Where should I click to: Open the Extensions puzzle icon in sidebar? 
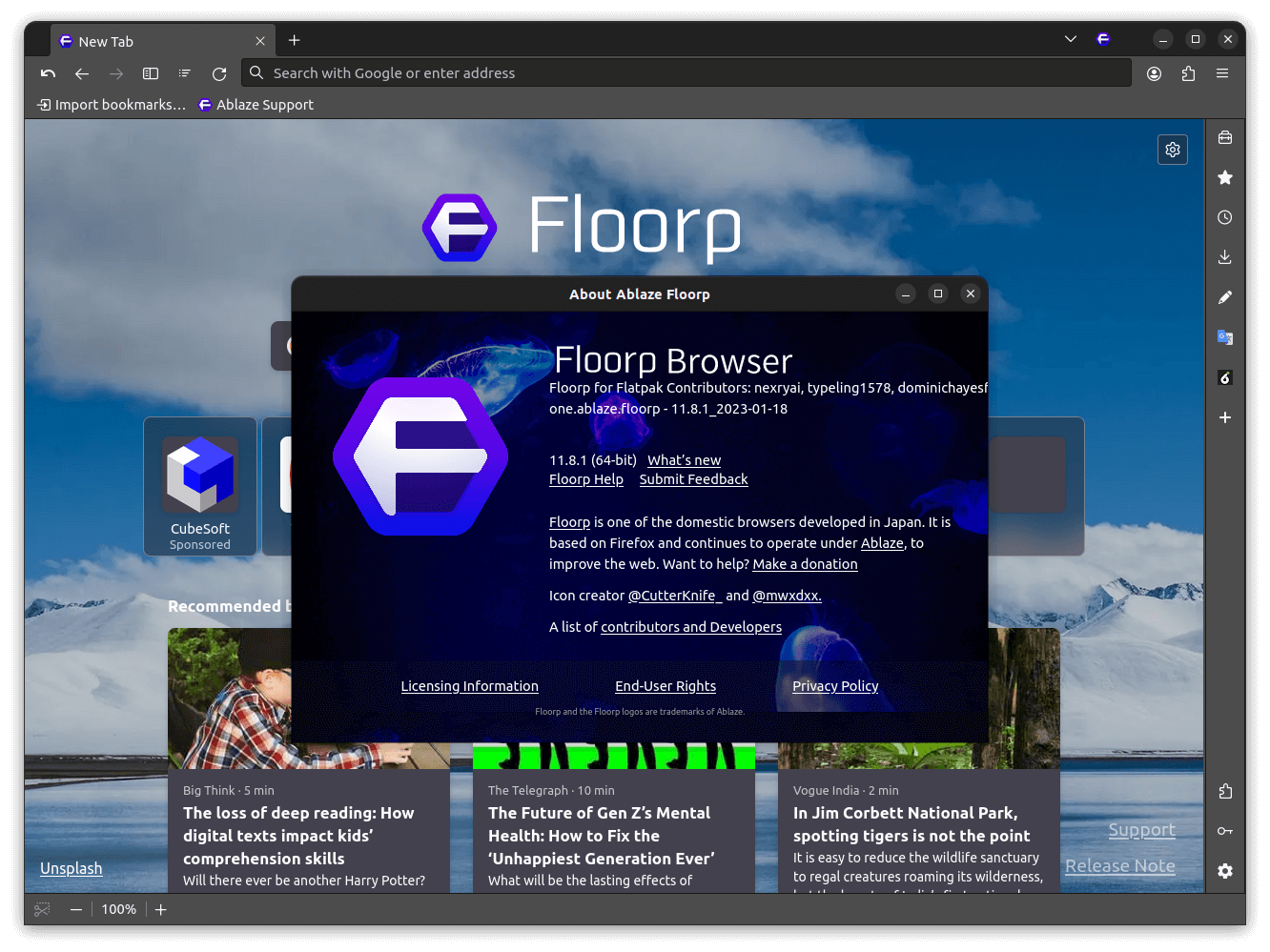[1225, 791]
